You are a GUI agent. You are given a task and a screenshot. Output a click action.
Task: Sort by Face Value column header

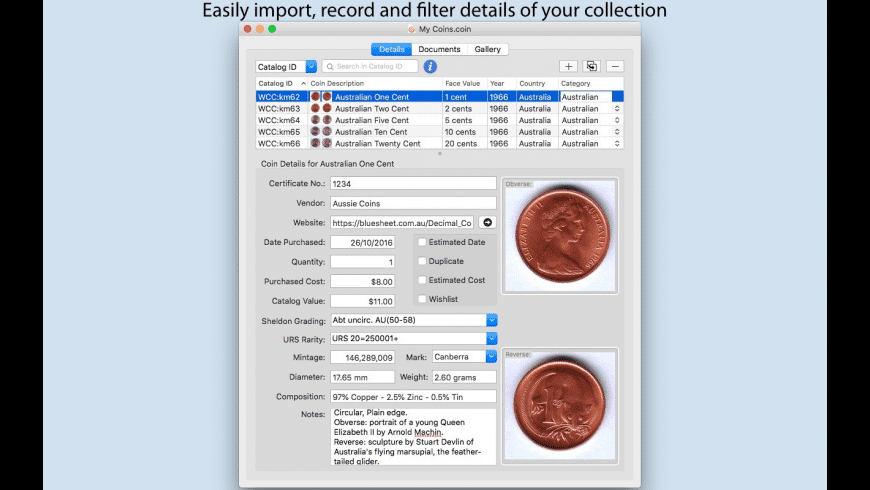[x=464, y=83]
